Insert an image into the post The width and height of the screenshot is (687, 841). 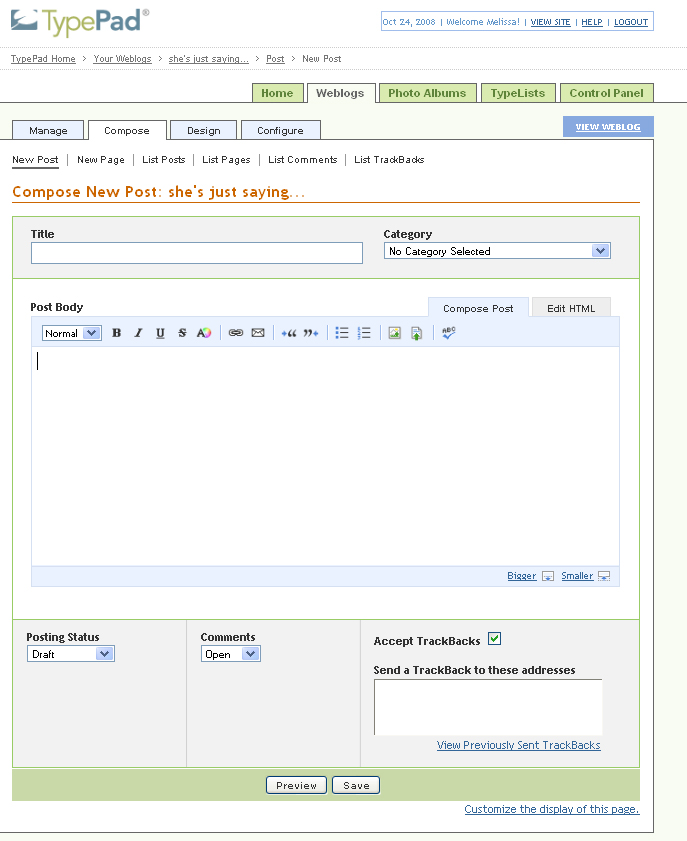pos(394,333)
